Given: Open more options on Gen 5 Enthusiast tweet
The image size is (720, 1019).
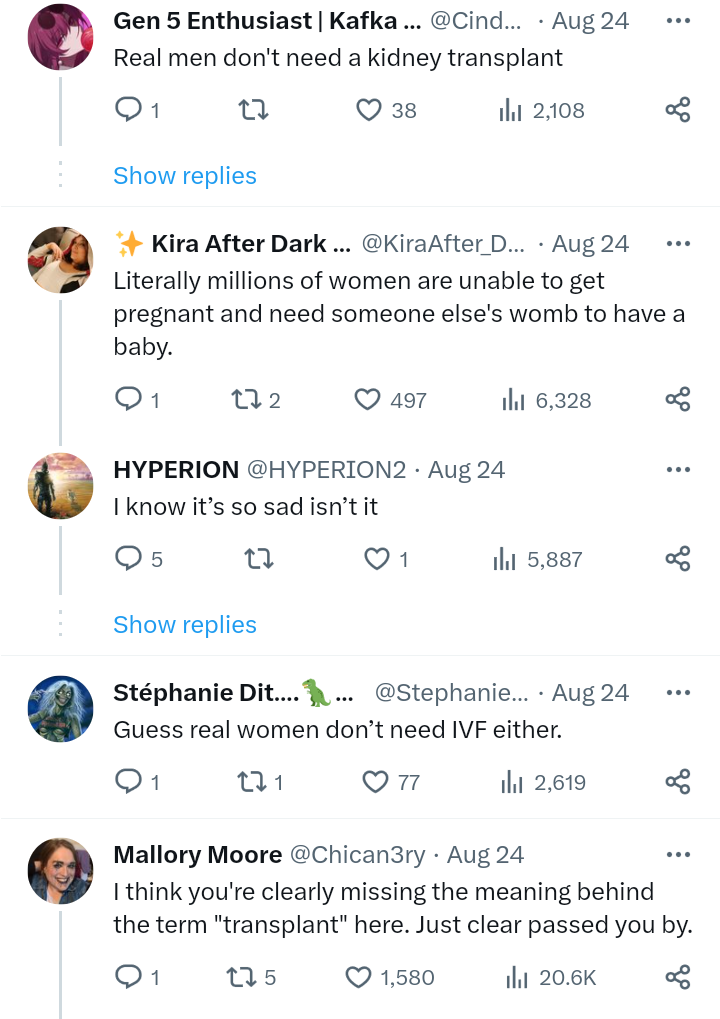Looking at the screenshot, I should coord(678,21).
